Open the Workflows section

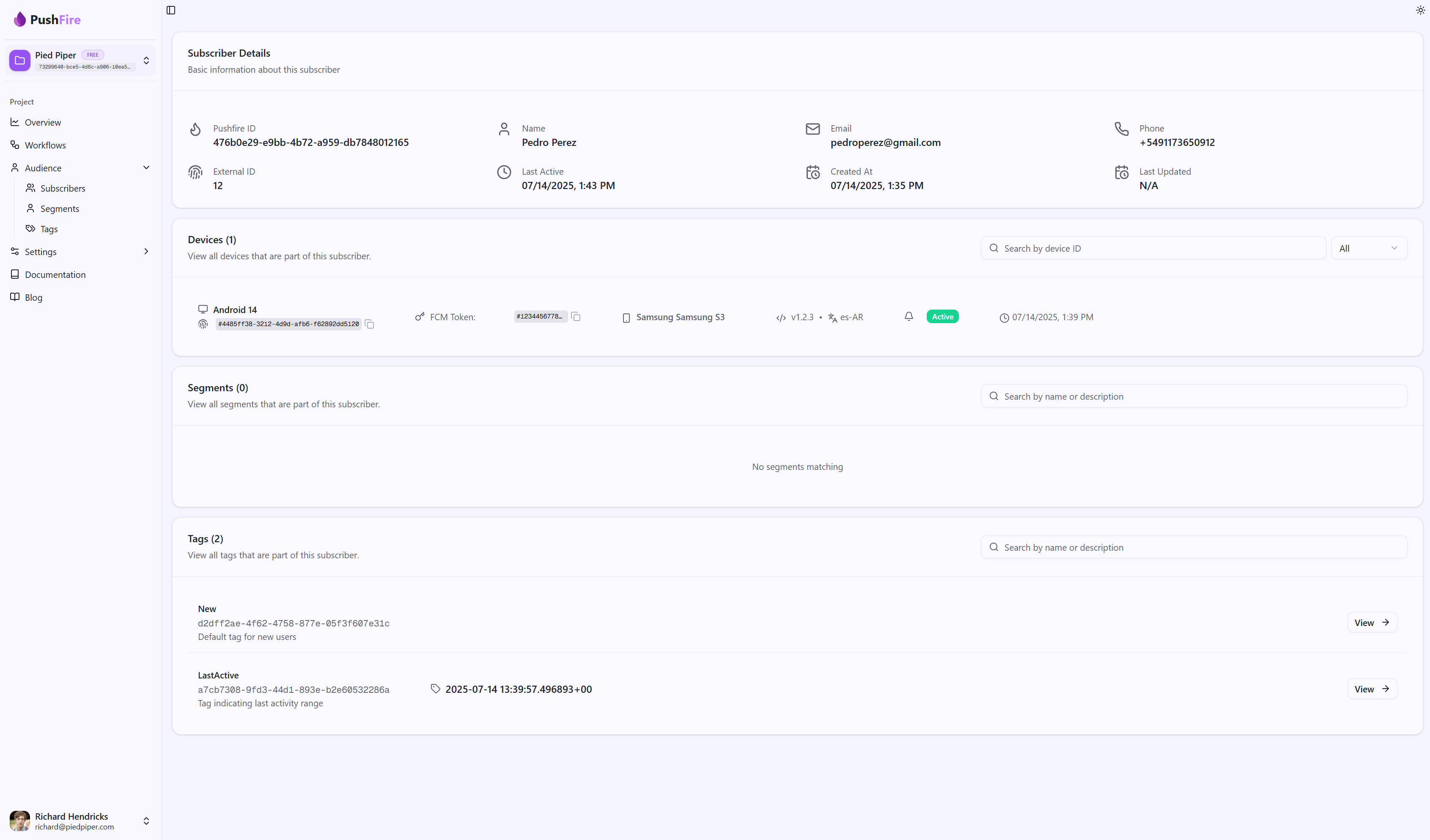tap(45, 145)
